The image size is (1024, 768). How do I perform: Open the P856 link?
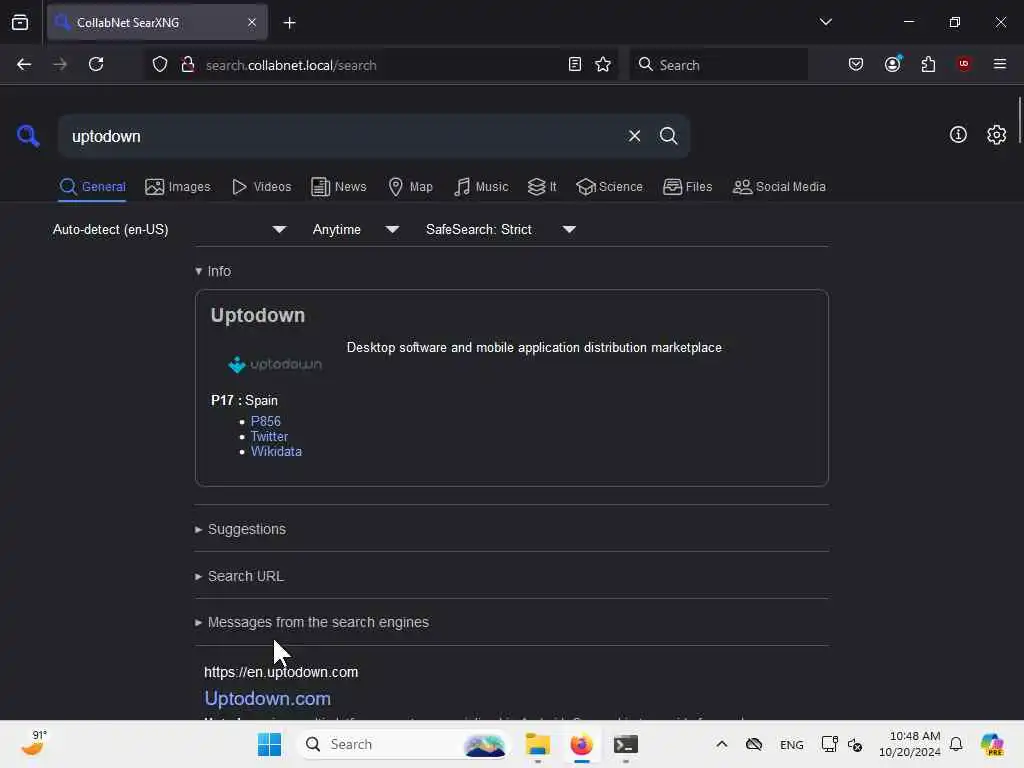tap(266, 421)
